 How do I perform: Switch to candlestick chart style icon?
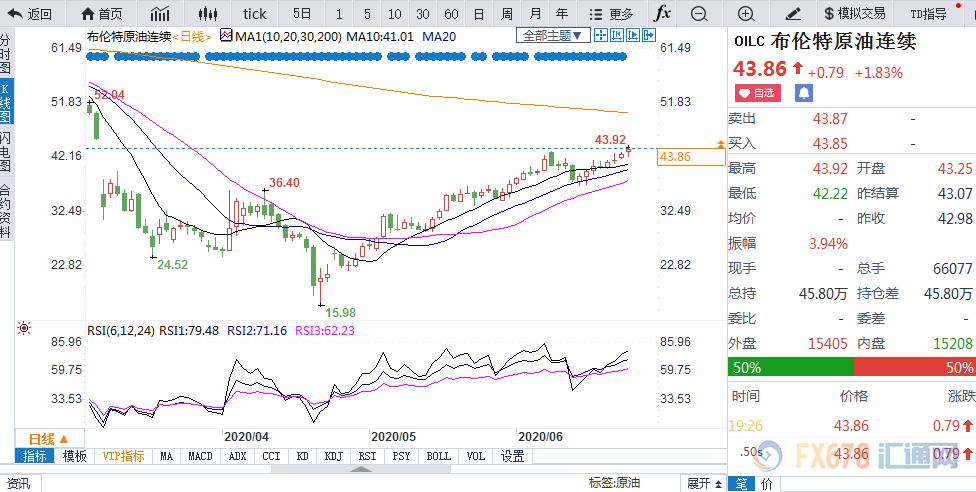[207, 13]
